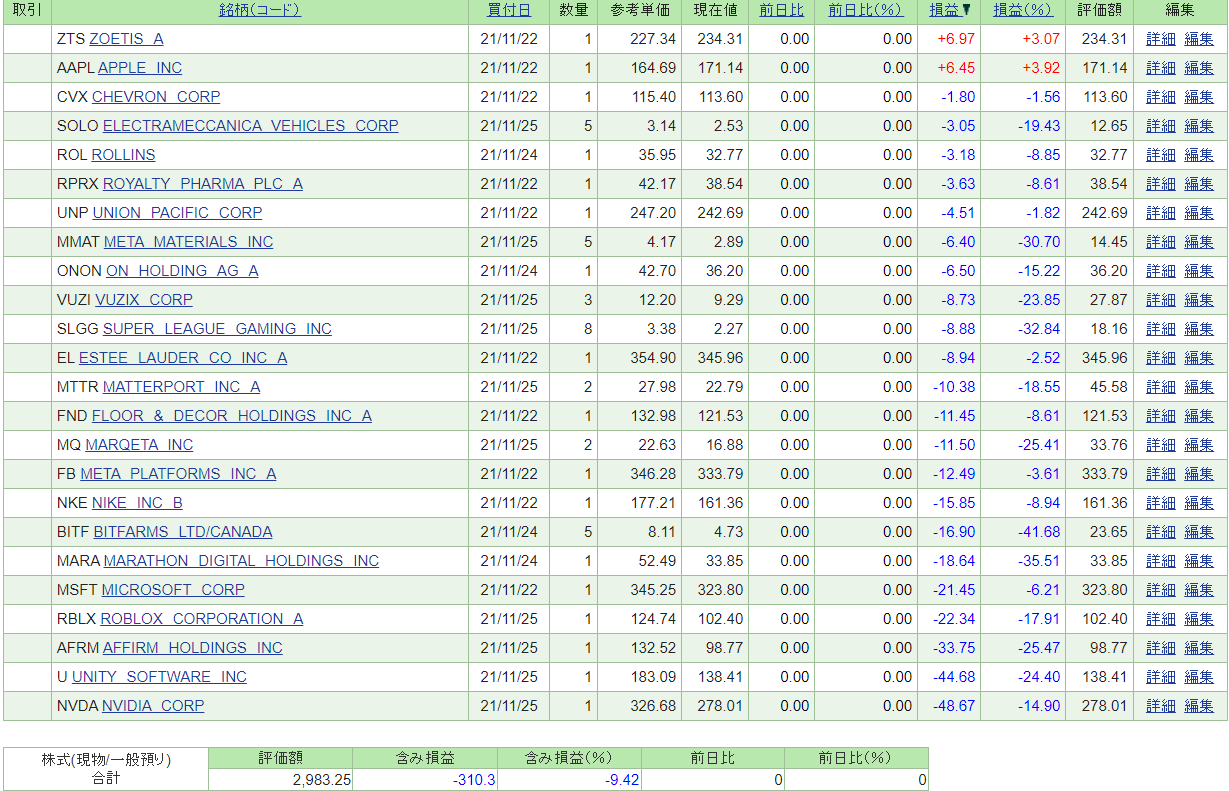Viewport: 1229px width, 791px height.
Task: Open the CHEVRON_CORP stock link
Action: coord(156,97)
